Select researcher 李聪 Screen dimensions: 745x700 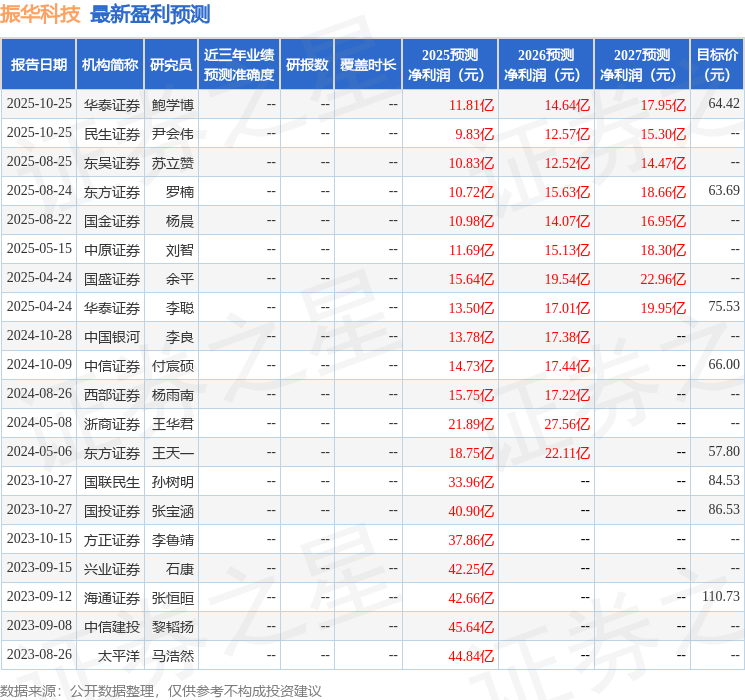(x=180, y=308)
